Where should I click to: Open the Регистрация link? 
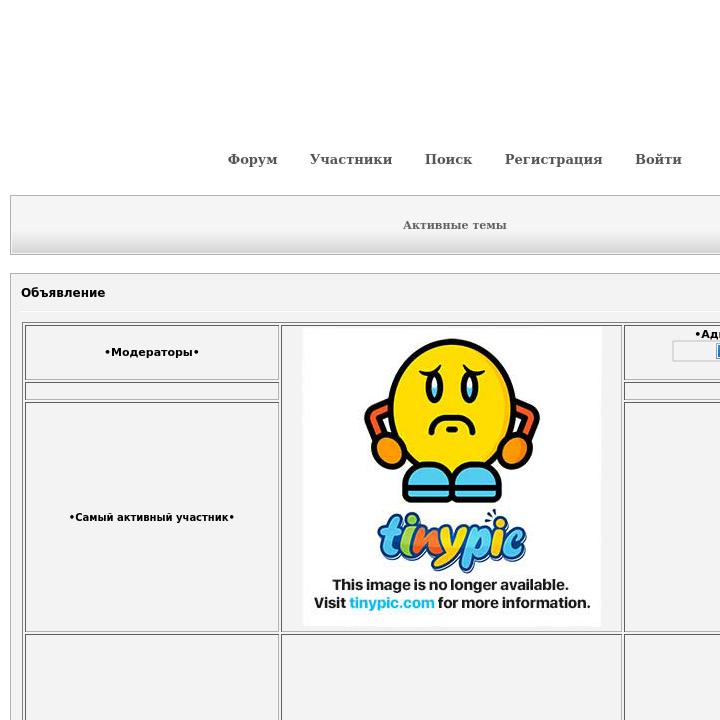(x=553, y=159)
